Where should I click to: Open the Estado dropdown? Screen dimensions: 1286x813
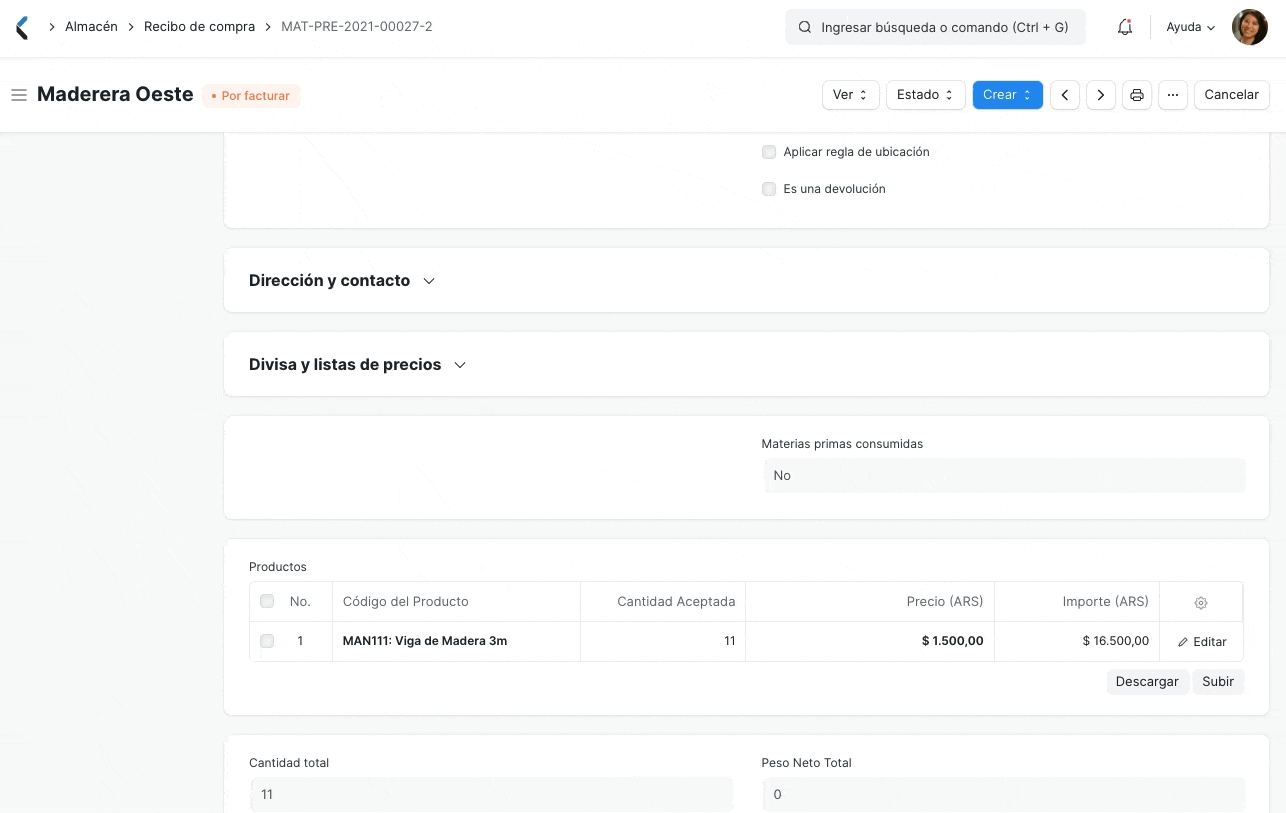coord(925,95)
